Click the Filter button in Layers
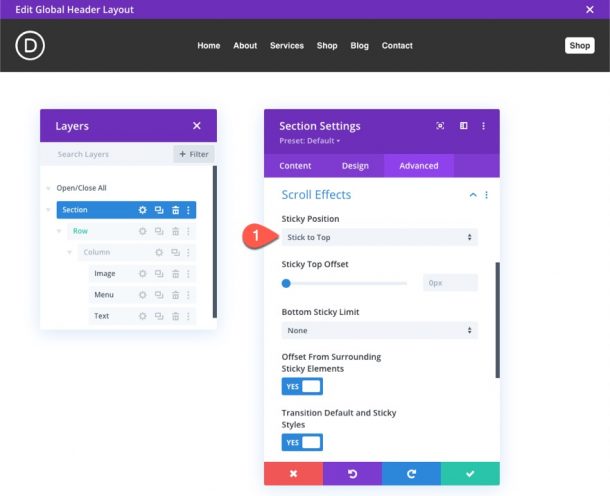Viewport: 610px width, 496px height. tap(194, 154)
